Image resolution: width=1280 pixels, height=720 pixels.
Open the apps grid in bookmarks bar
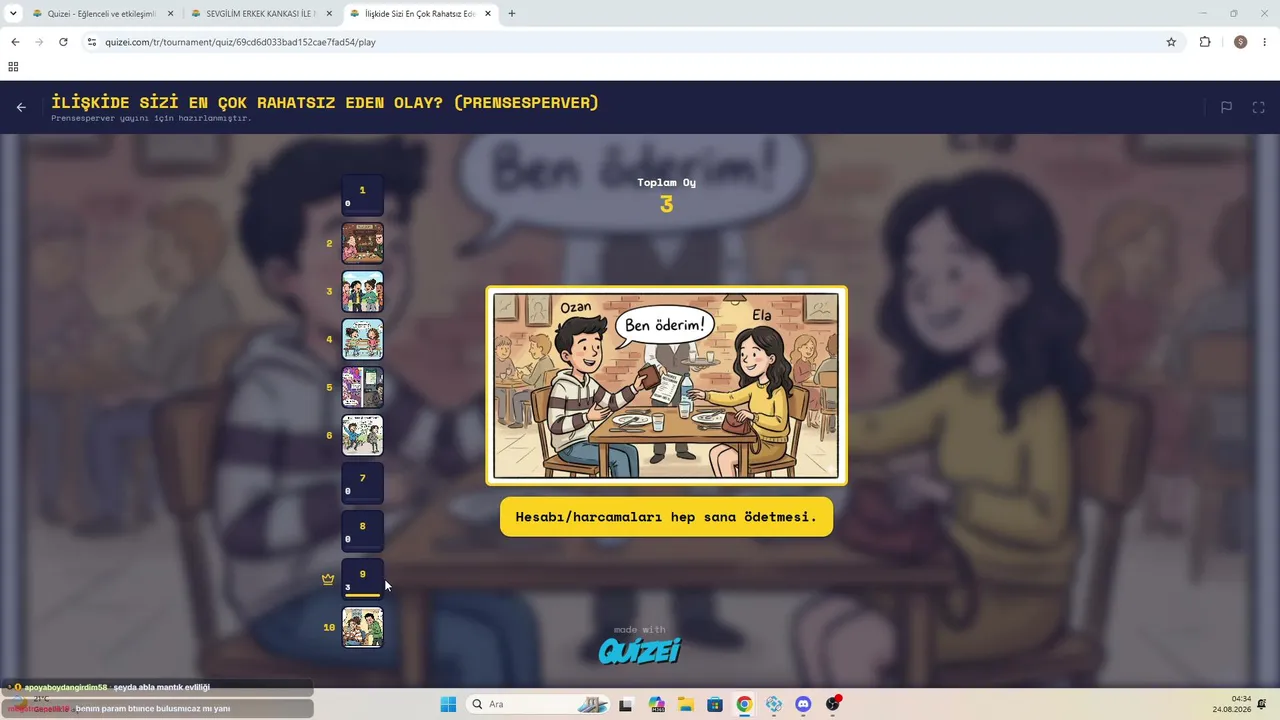click(13, 67)
